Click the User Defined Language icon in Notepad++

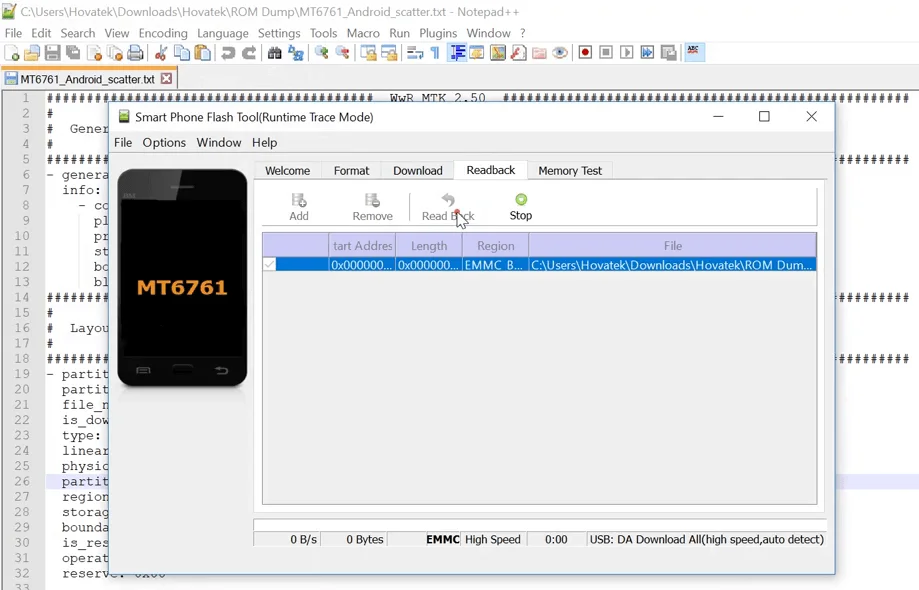pos(476,53)
